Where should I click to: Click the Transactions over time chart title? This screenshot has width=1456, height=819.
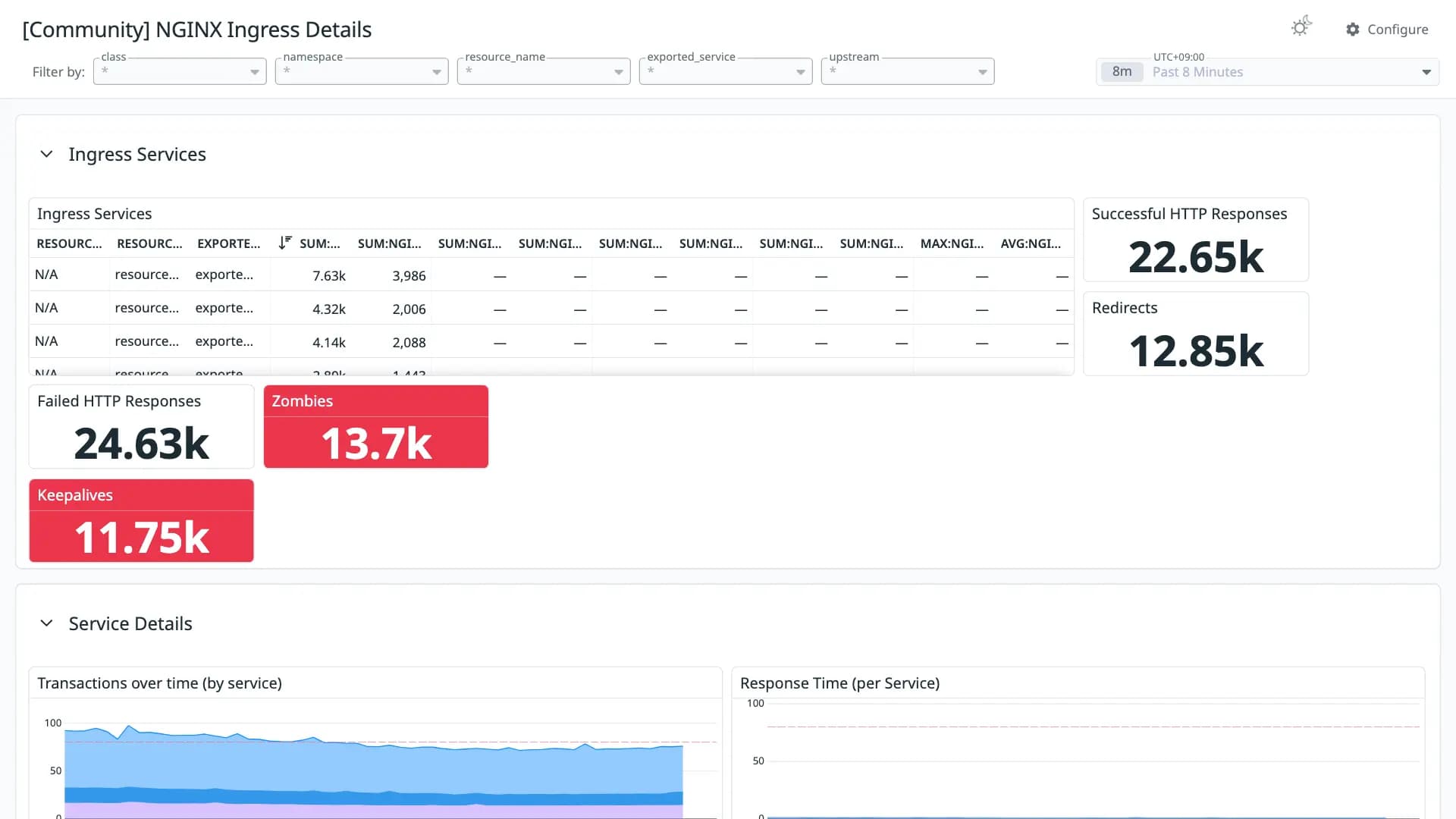pos(159,683)
